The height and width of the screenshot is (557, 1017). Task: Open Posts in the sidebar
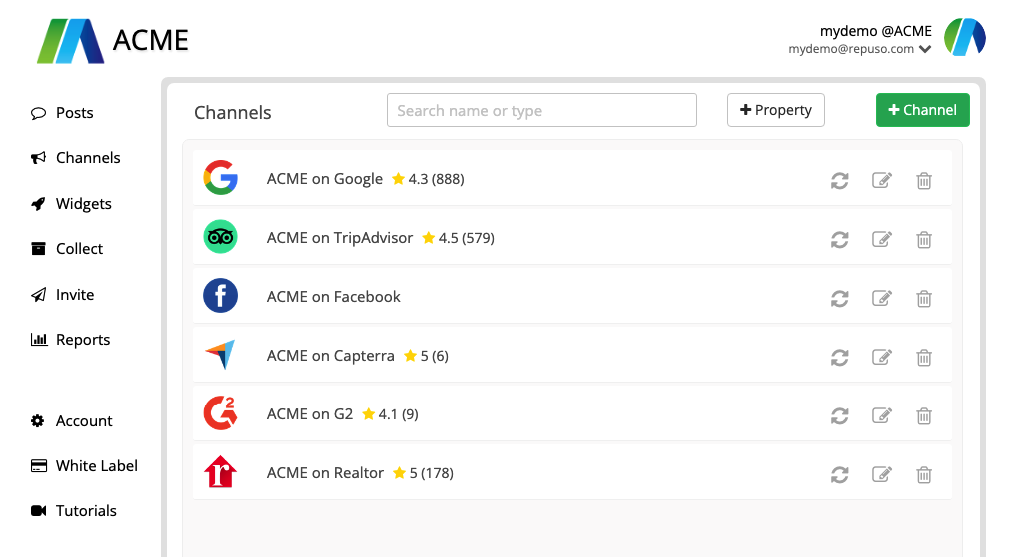tap(62, 113)
